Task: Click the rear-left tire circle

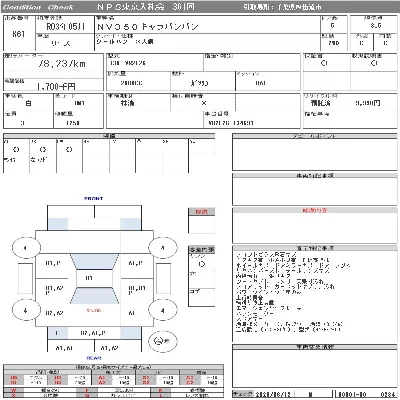Action: [x=26, y=310]
